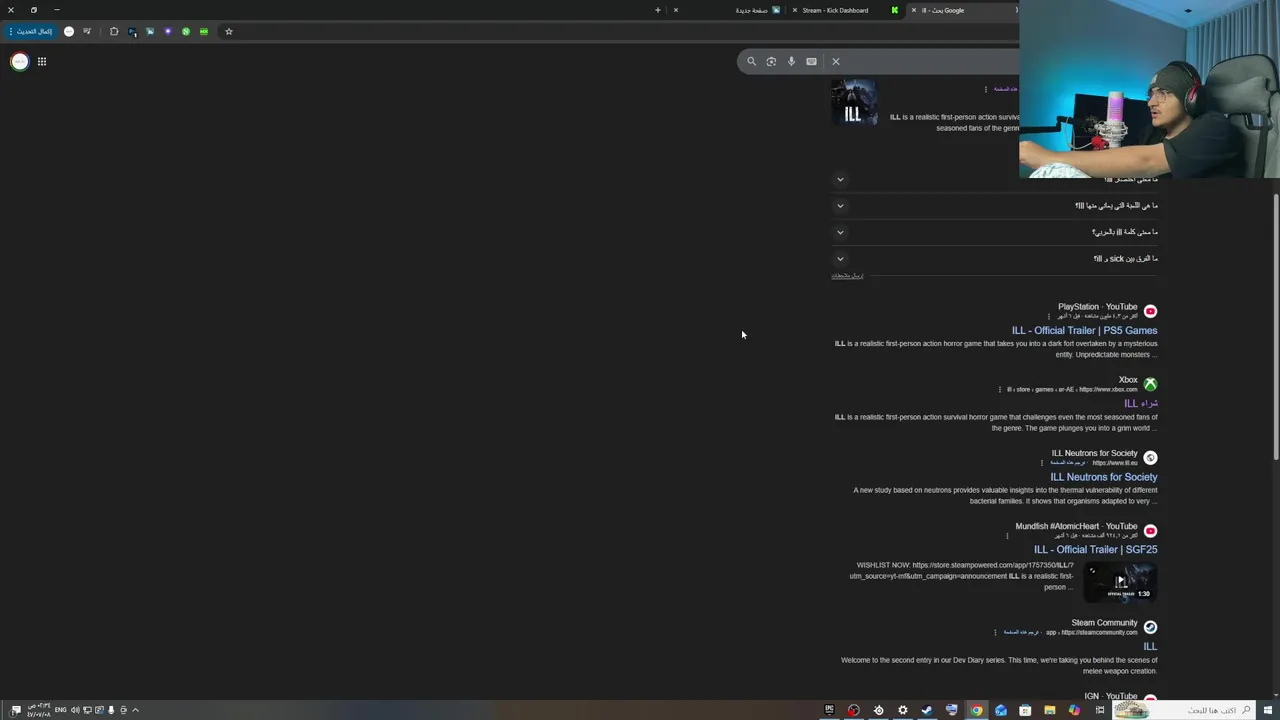Click the Steam Community result favicon

tap(1150, 627)
